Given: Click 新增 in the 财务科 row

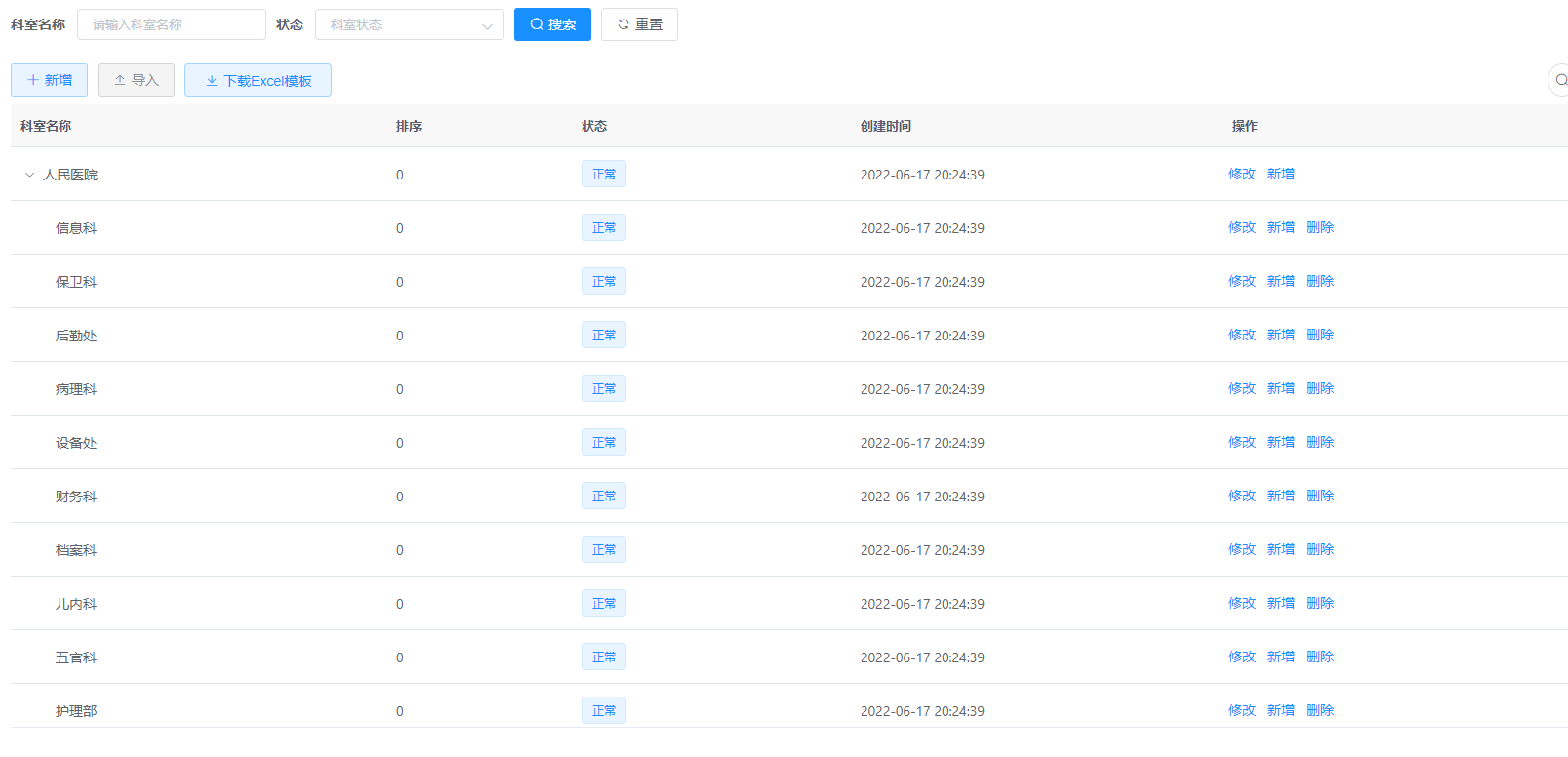Looking at the screenshot, I should (1281, 496).
